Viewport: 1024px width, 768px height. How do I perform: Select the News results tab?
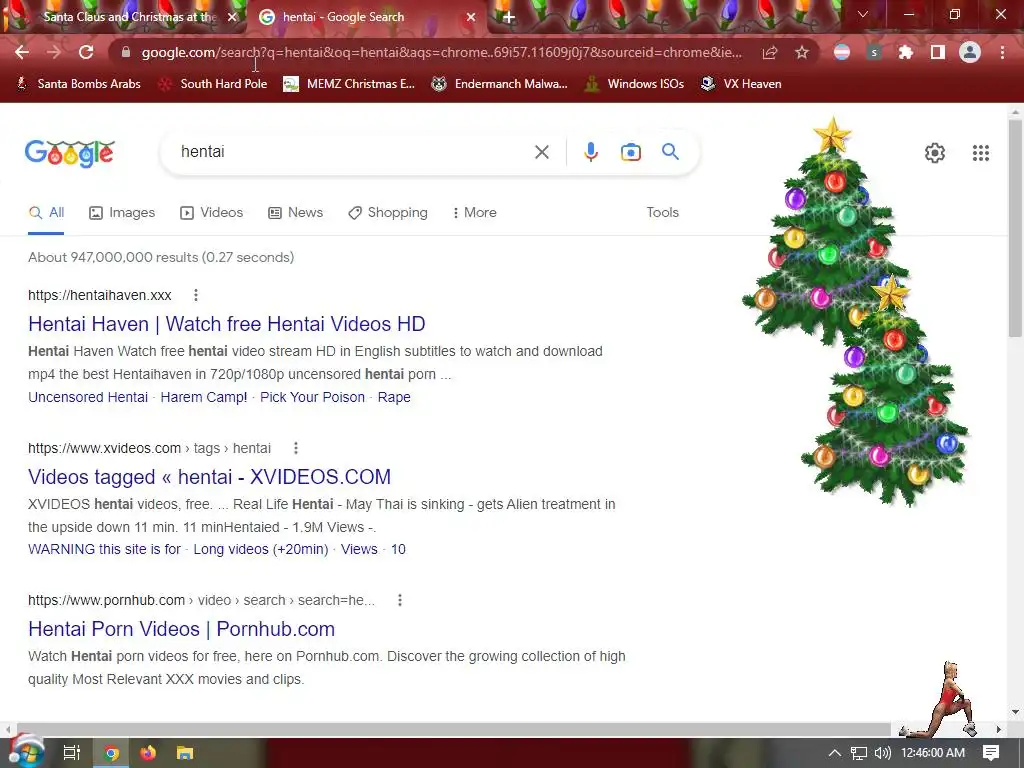coord(296,212)
